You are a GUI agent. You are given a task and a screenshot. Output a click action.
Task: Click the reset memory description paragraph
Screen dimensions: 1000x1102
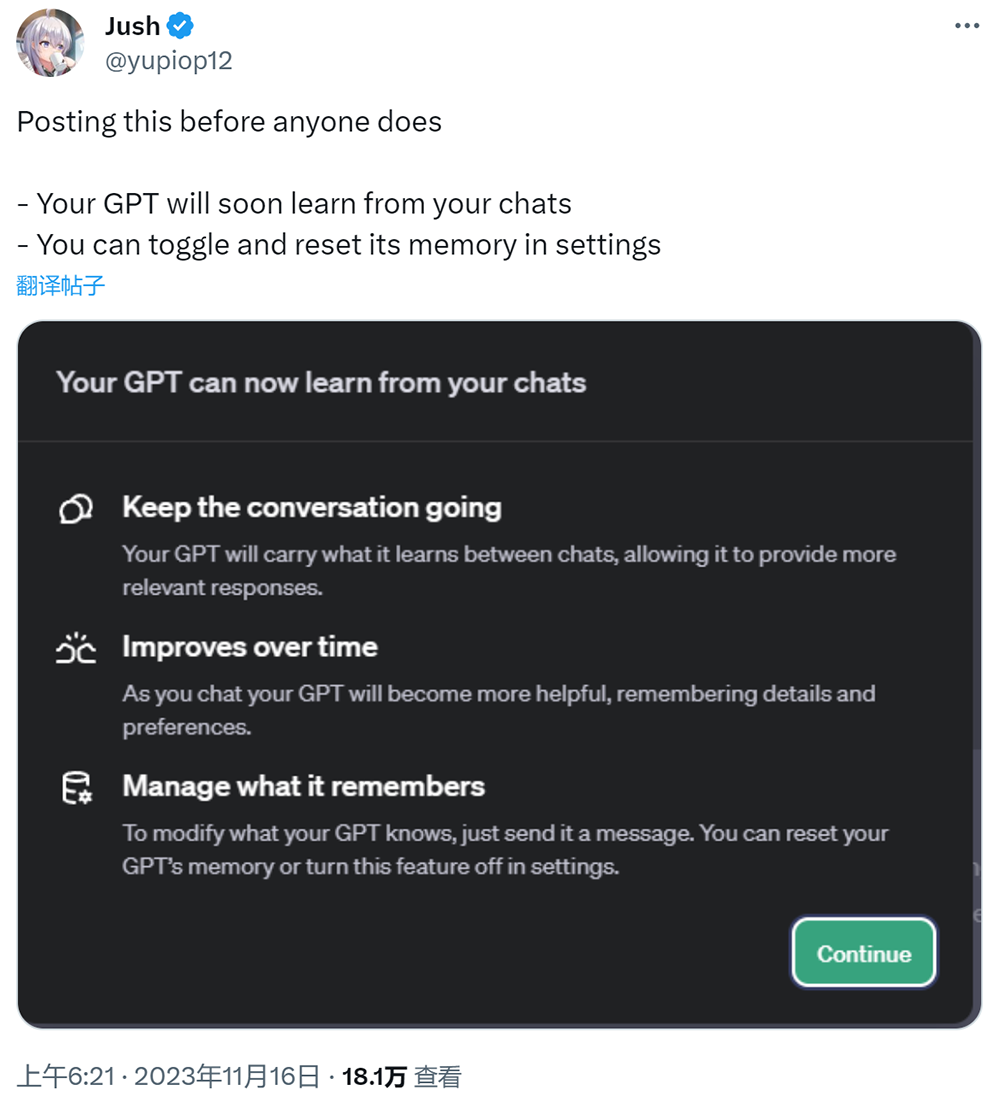tap(505, 849)
